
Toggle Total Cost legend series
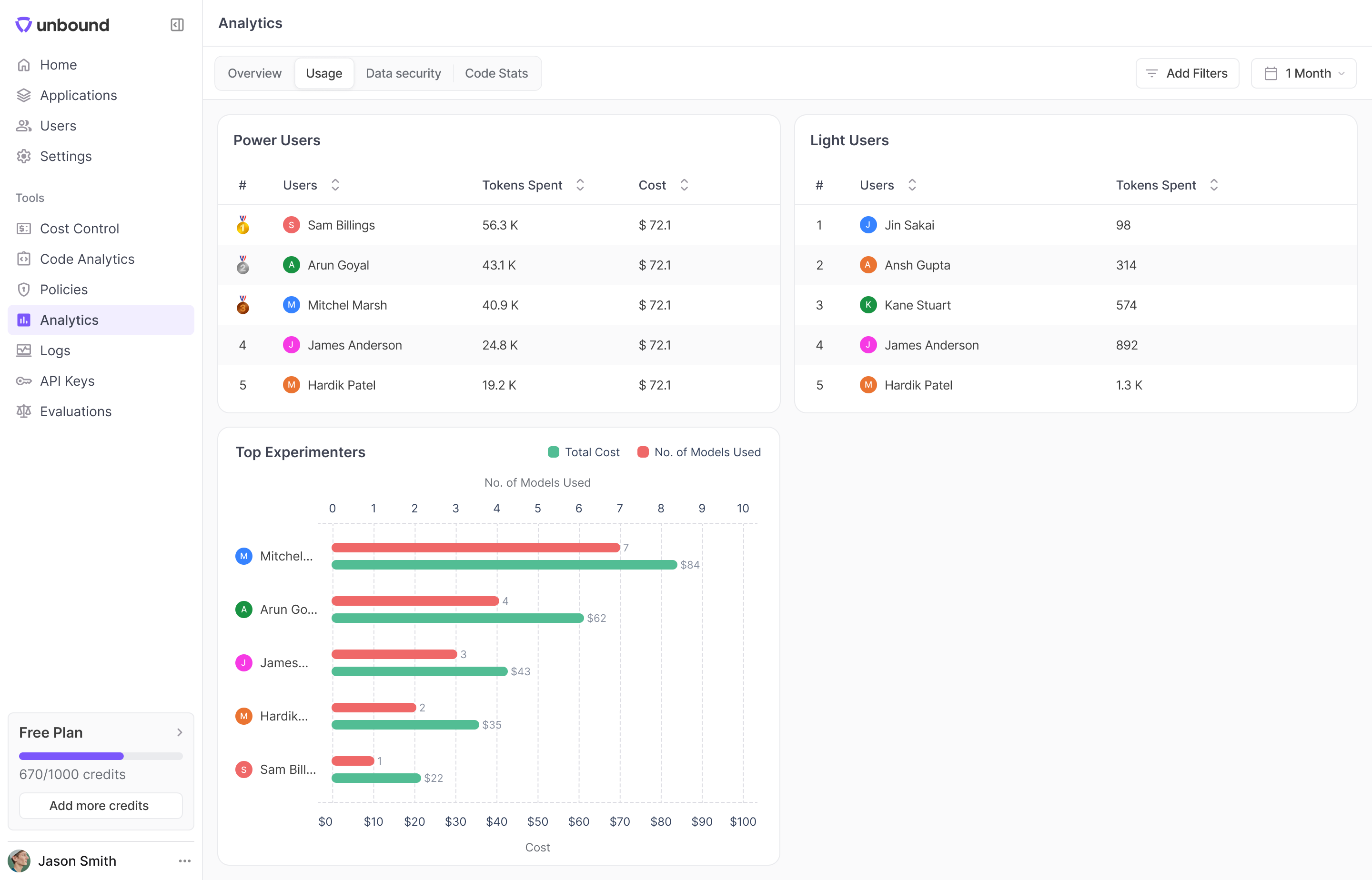[x=584, y=452]
